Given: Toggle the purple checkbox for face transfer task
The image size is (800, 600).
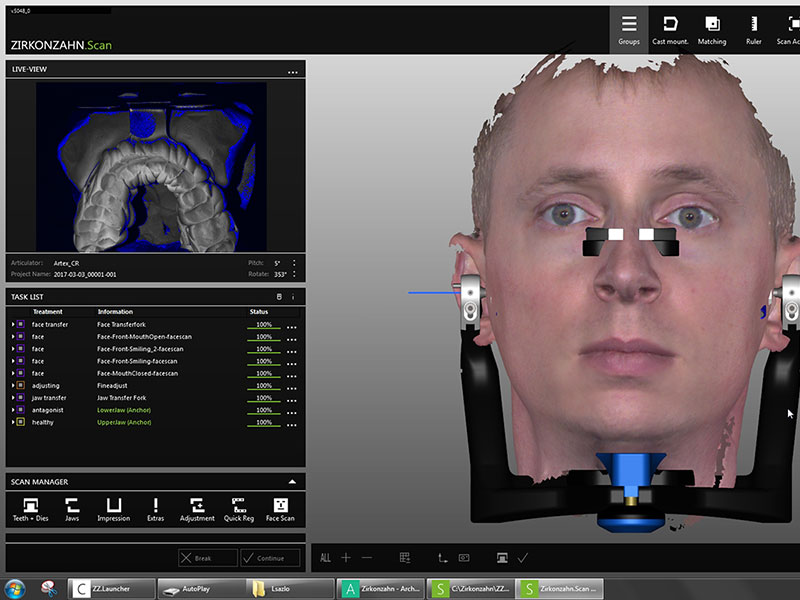Looking at the screenshot, I should 21,325.
